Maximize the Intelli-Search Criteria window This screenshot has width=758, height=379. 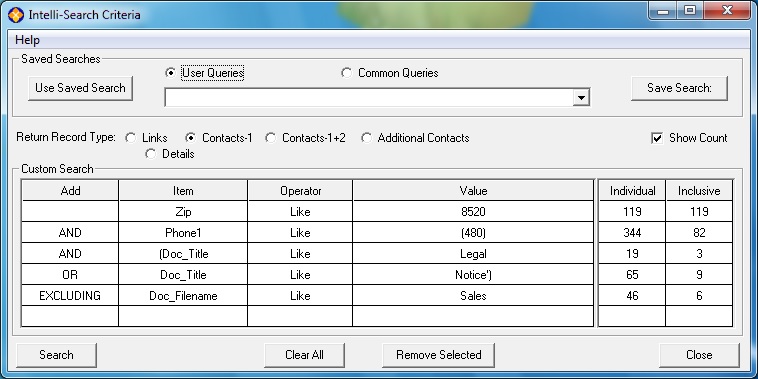pyautogui.click(x=690, y=11)
